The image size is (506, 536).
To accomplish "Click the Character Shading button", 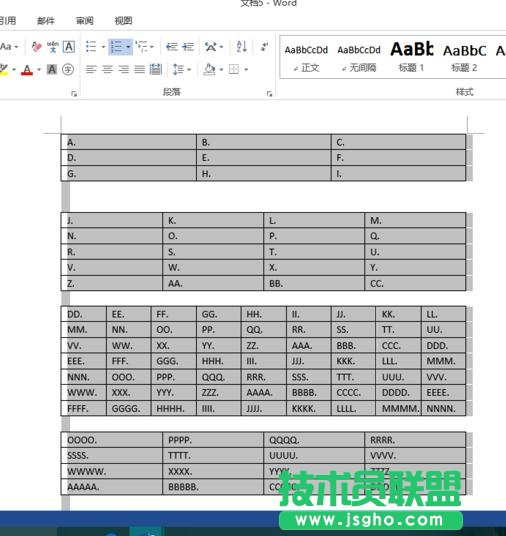I will click(x=52, y=70).
